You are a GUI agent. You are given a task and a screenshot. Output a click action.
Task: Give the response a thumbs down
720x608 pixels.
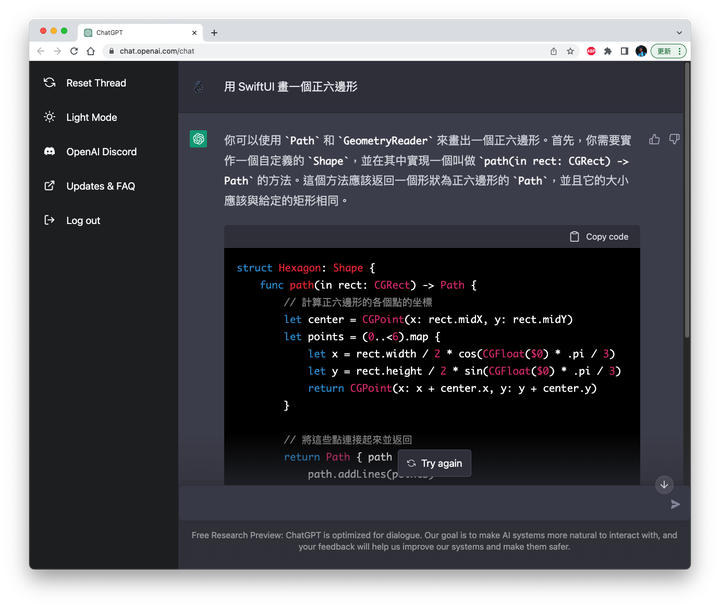click(674, 139)
